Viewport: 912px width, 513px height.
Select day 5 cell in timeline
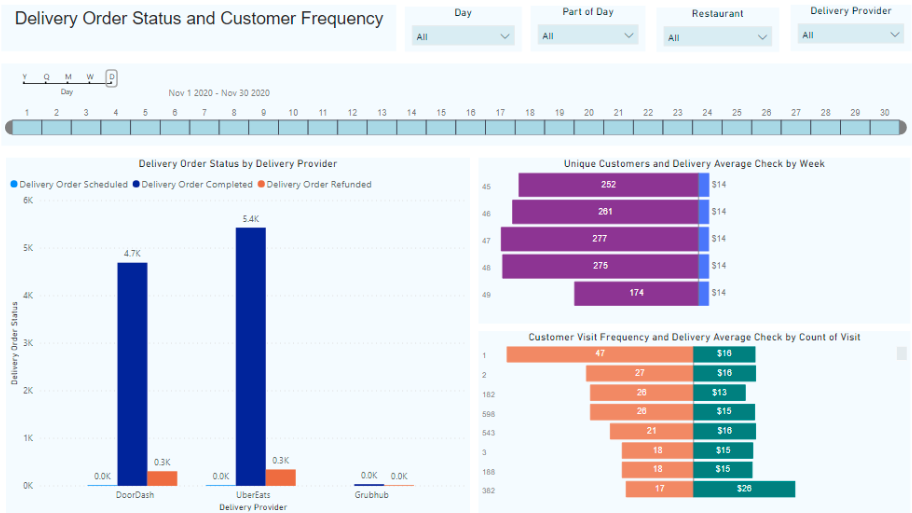tap(145, 127)
